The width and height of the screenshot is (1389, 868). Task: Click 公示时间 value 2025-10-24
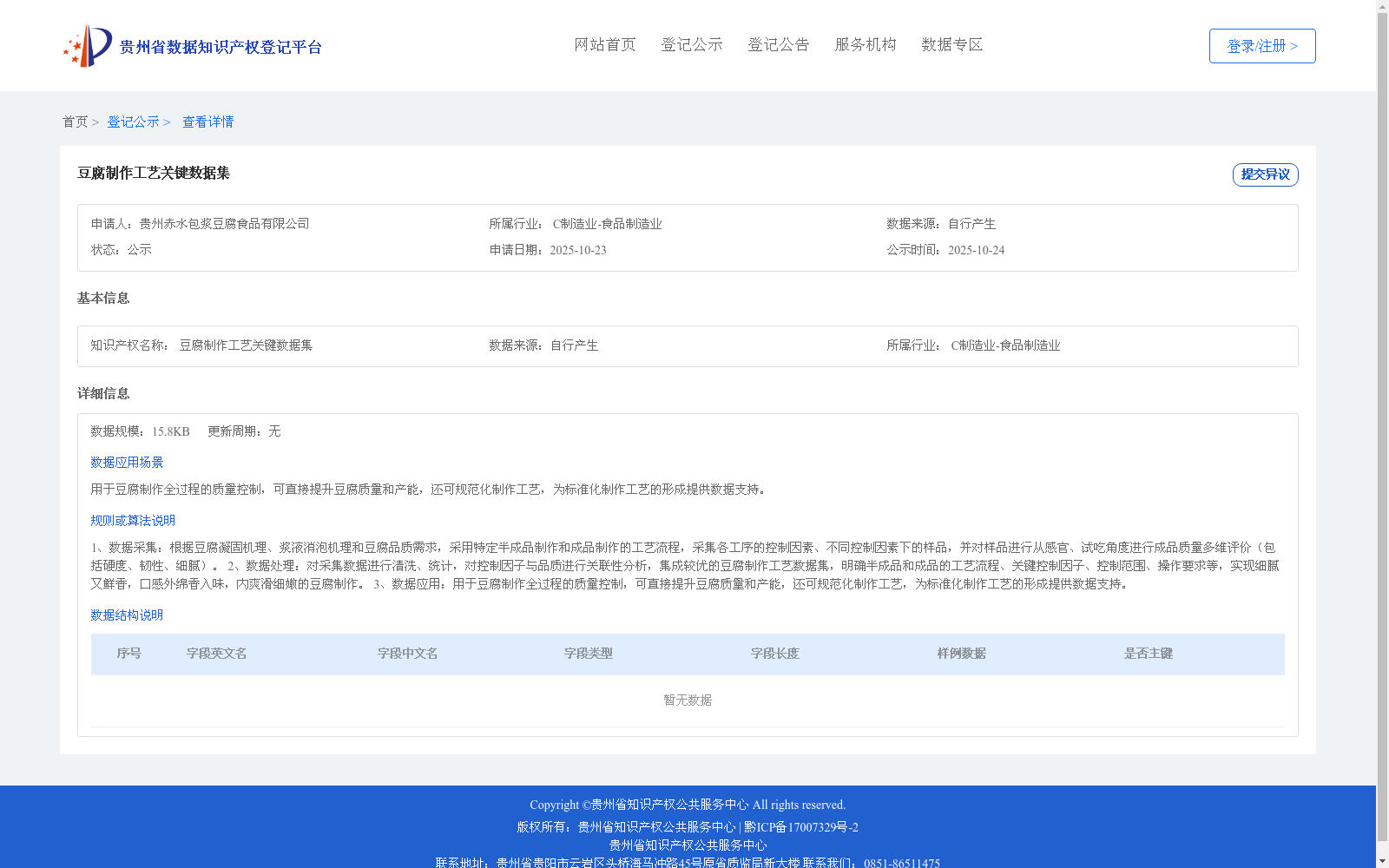[976, 250]
